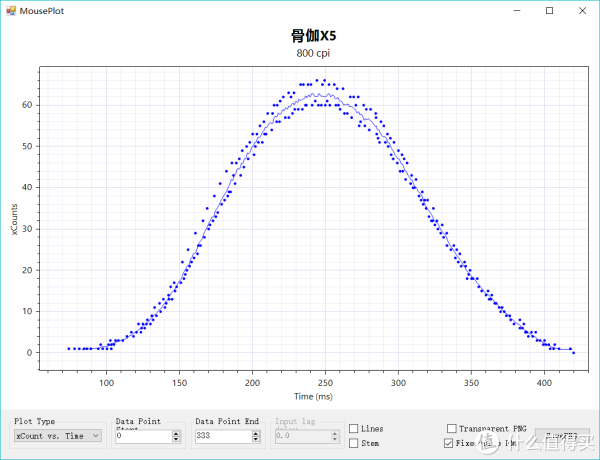Click the SavePNG button
Screen dimensions: 600x460
562,436
